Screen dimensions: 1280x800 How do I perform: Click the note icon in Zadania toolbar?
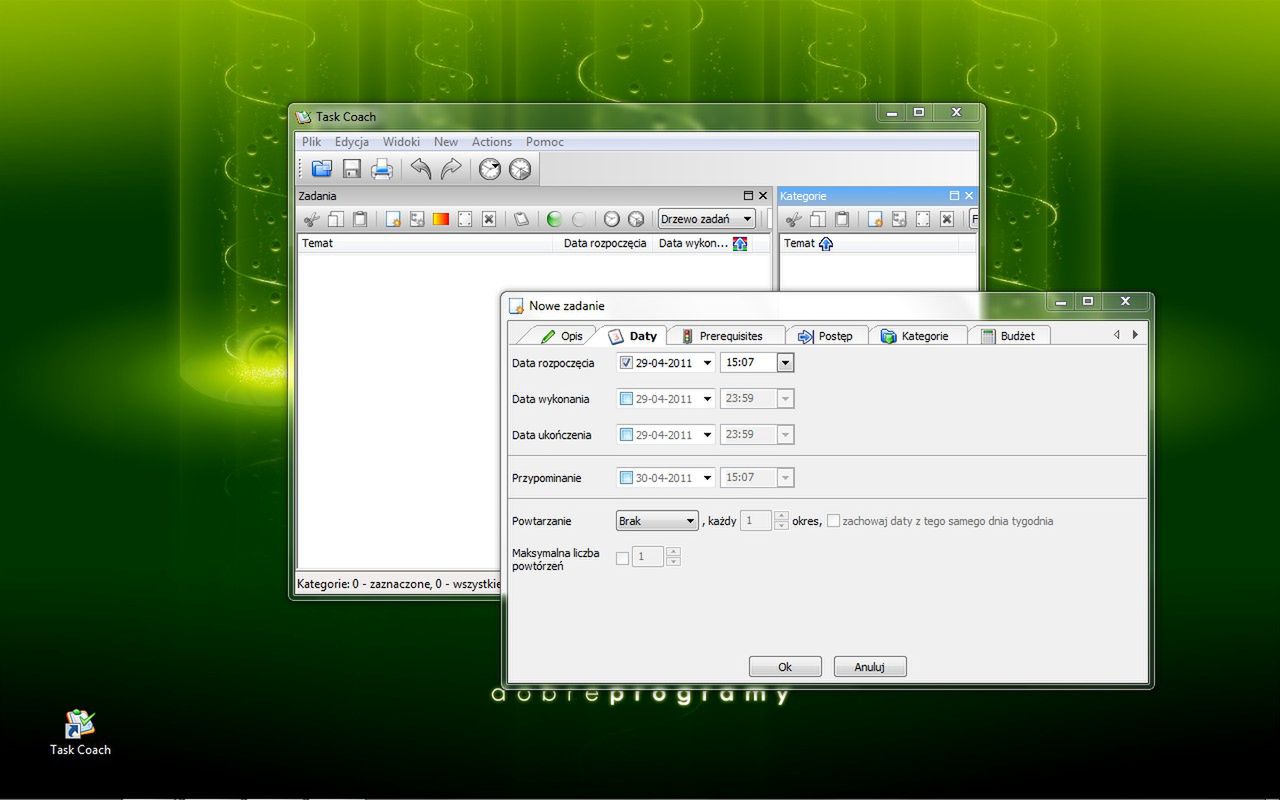click(521, 219)
